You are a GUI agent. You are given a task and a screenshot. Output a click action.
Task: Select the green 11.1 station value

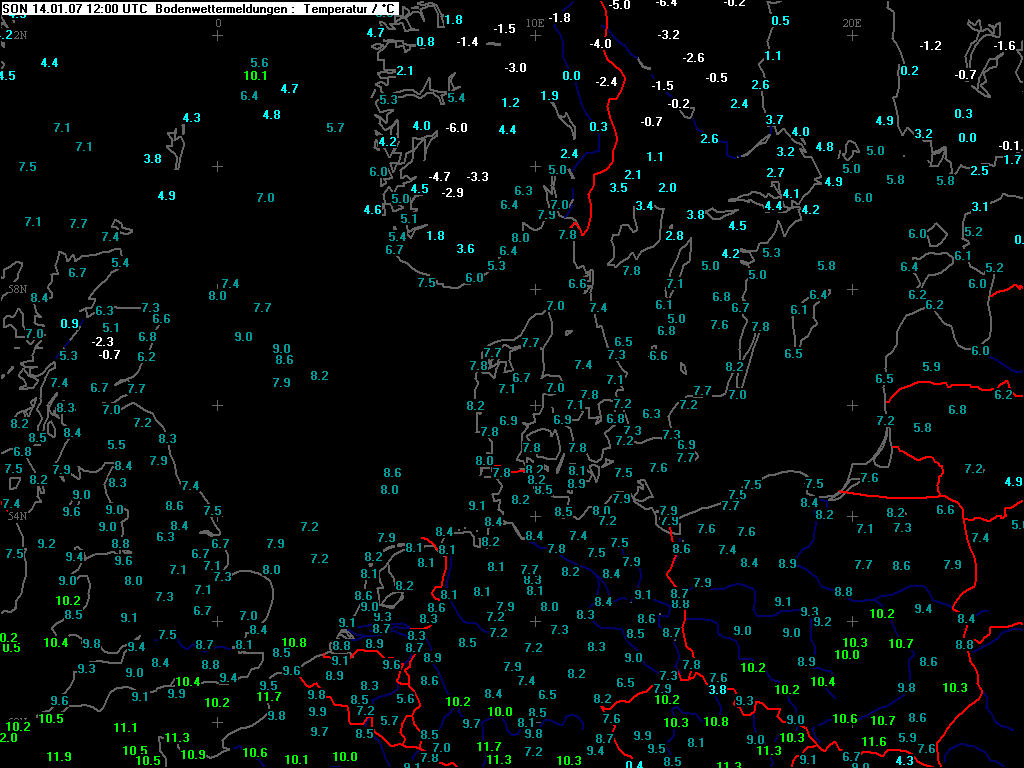tap(125, 727)
